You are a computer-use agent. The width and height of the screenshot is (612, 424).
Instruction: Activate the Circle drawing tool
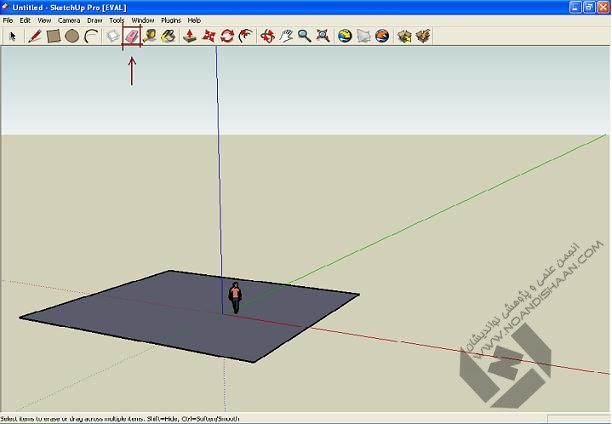72,36
